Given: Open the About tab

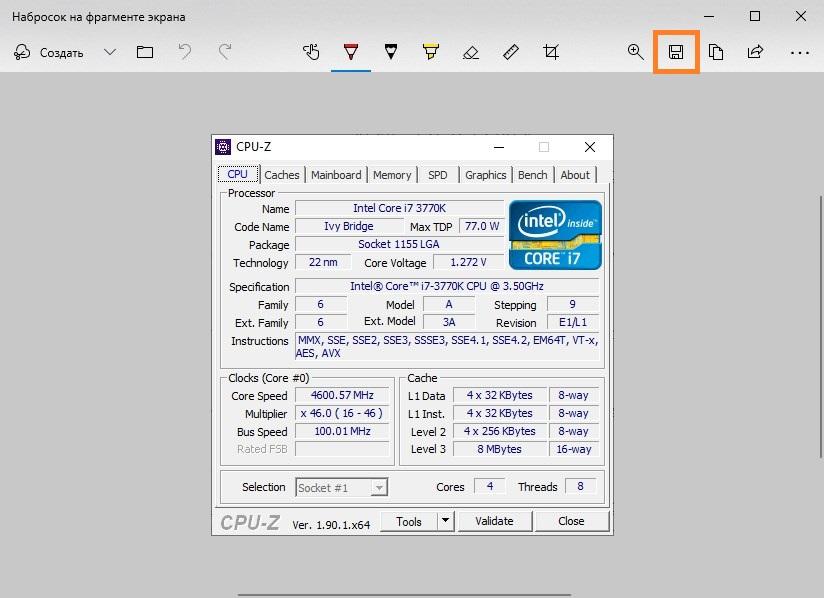Looking at the screenshot, I should pos(575,175).
